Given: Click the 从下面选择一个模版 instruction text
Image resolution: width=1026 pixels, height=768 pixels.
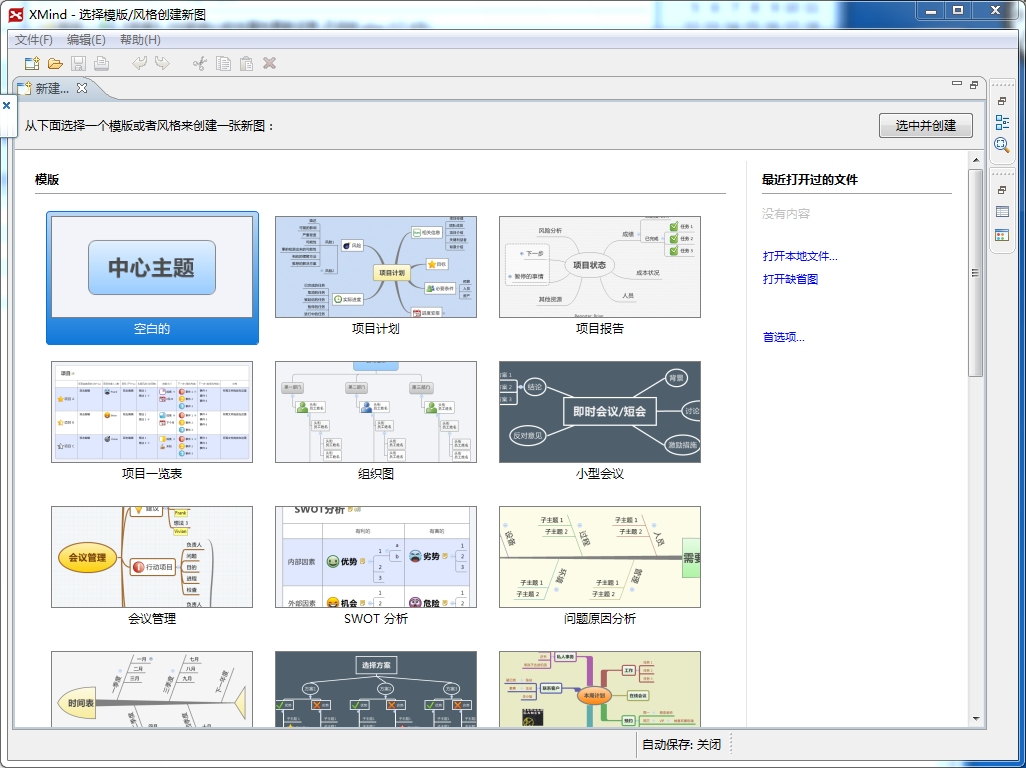Looking at the screenshot, I should click(149, 126).
